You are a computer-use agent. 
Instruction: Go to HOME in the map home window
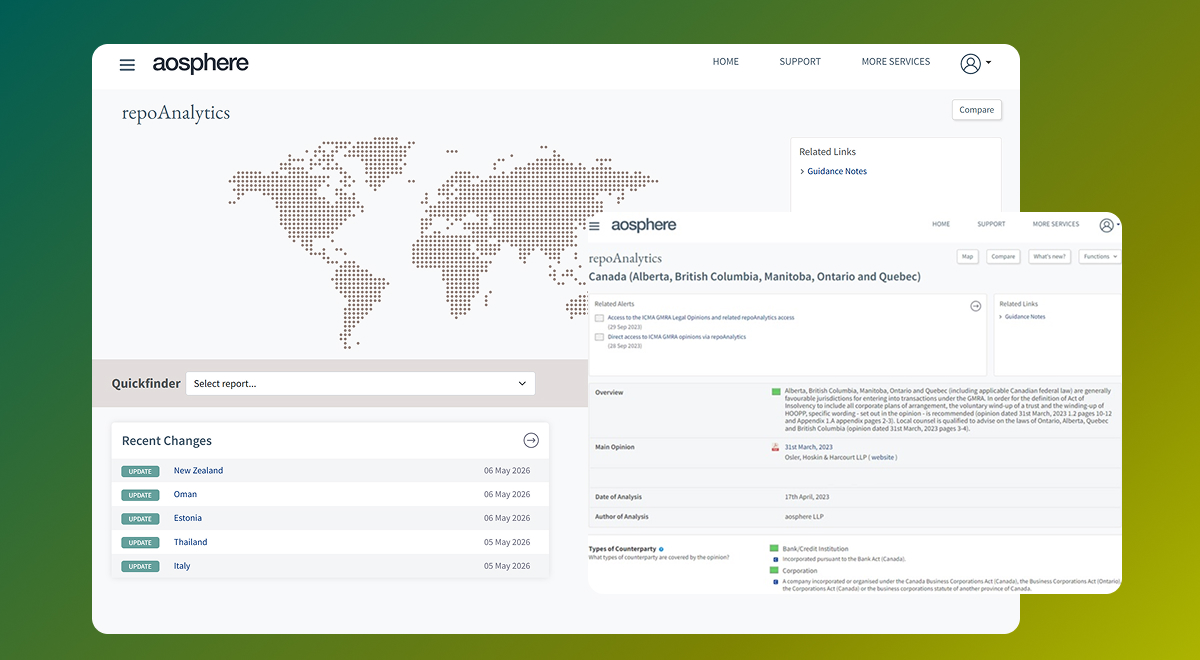click(726, 62)
